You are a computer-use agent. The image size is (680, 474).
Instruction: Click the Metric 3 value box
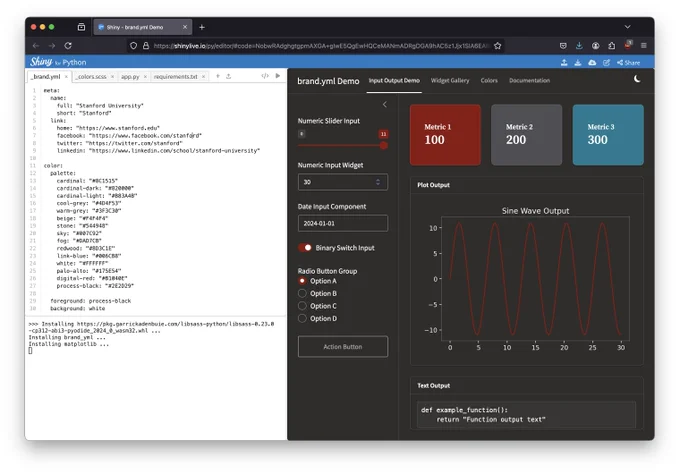point(608,135)
